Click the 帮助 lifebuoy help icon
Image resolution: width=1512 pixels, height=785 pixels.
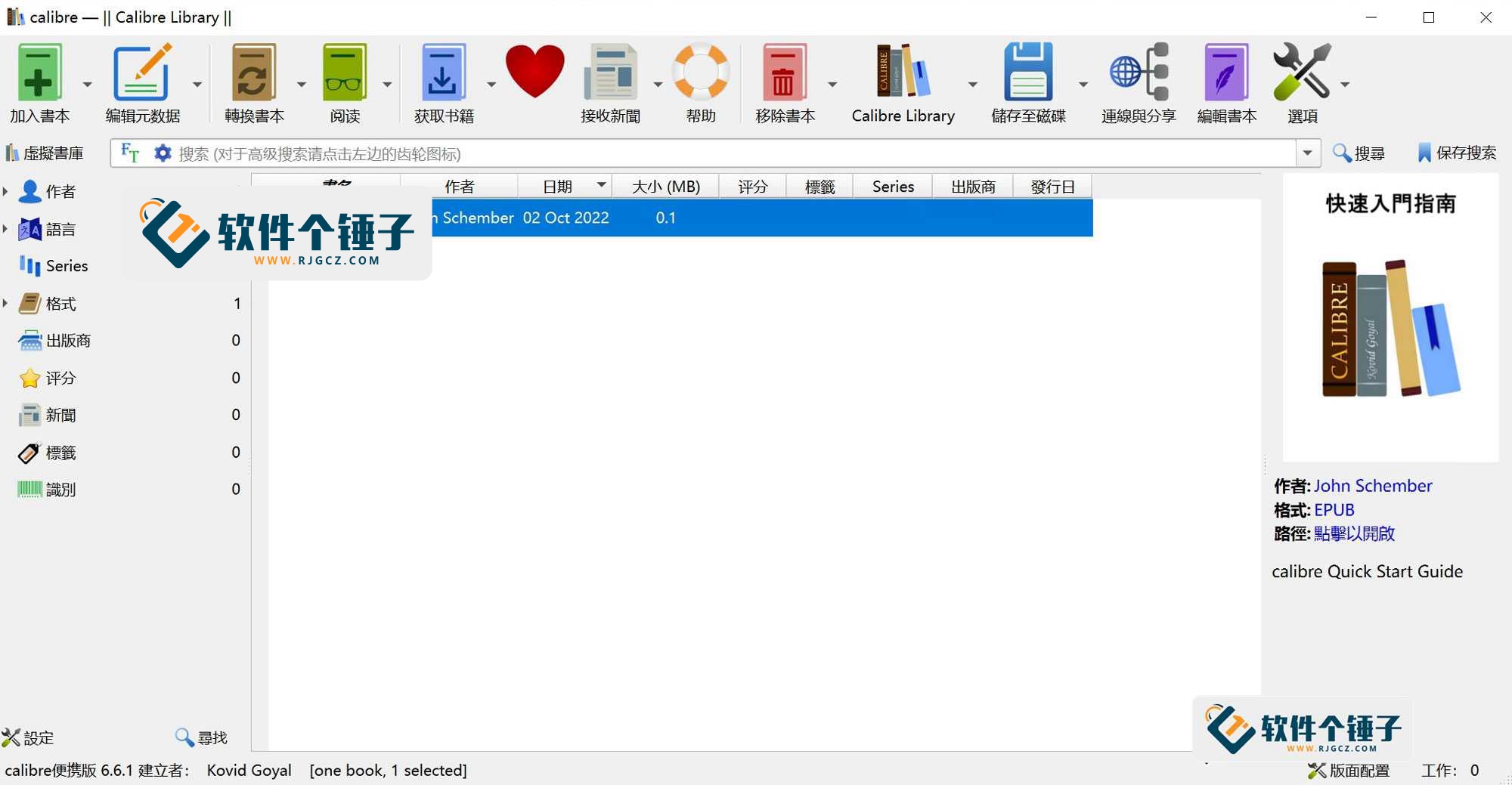pyautogui.click(x=701, y=73)
